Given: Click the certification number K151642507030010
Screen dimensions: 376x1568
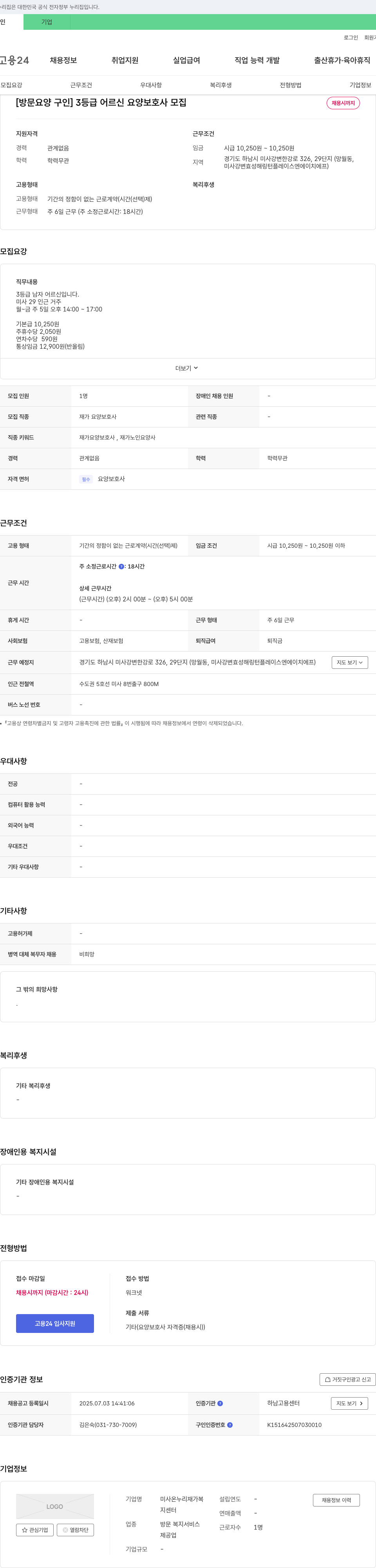Looking at the screenshot, I should point(295,1425).
